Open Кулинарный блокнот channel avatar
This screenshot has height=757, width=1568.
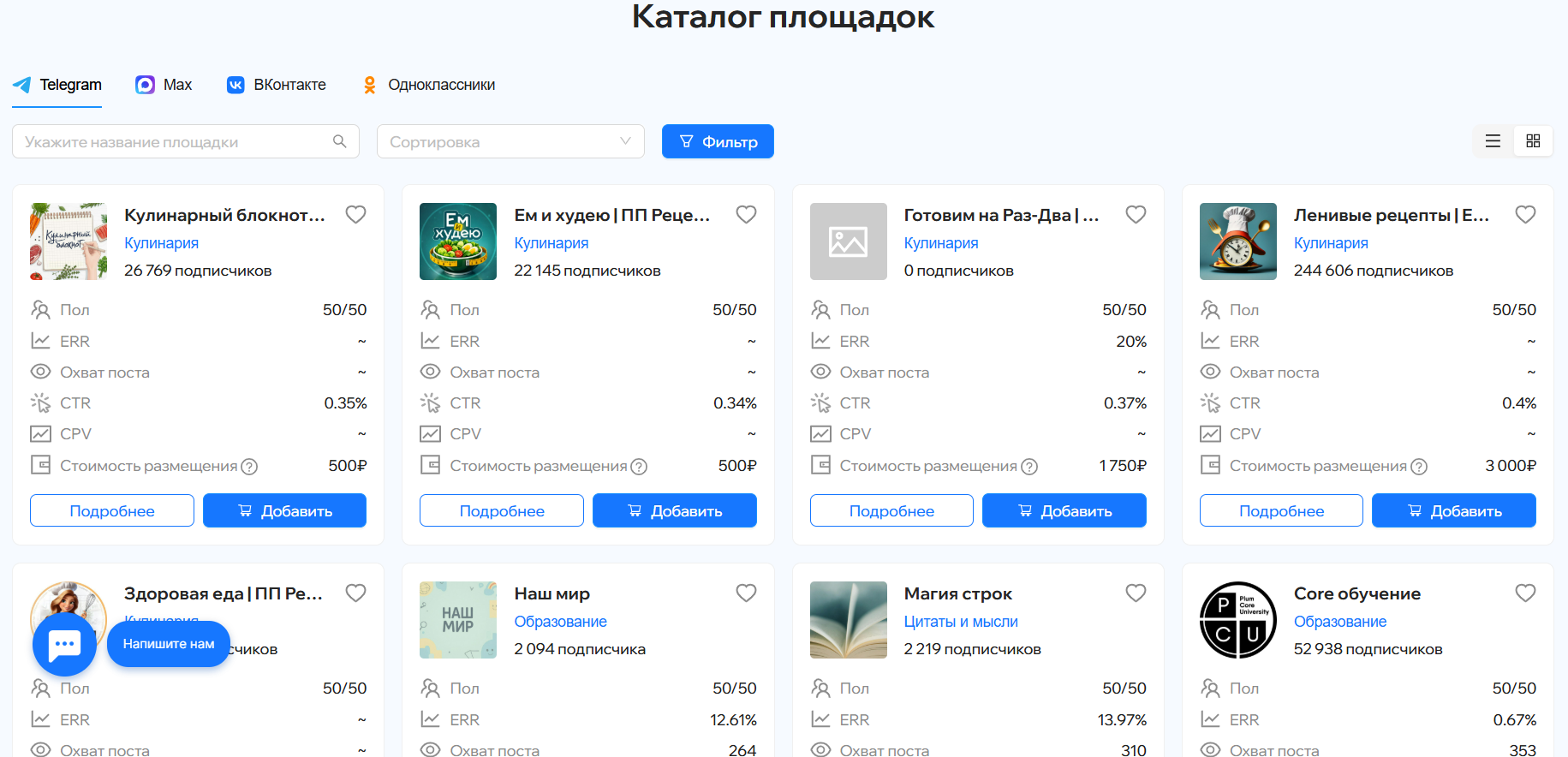point(69,241)
